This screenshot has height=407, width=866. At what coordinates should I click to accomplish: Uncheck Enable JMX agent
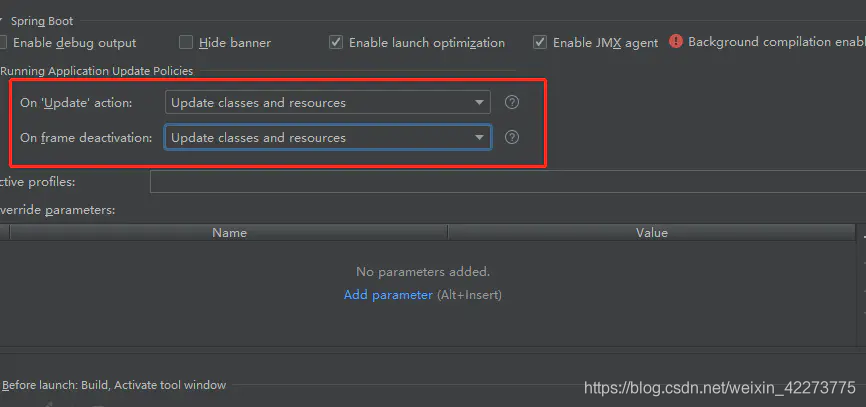(540, 43)
